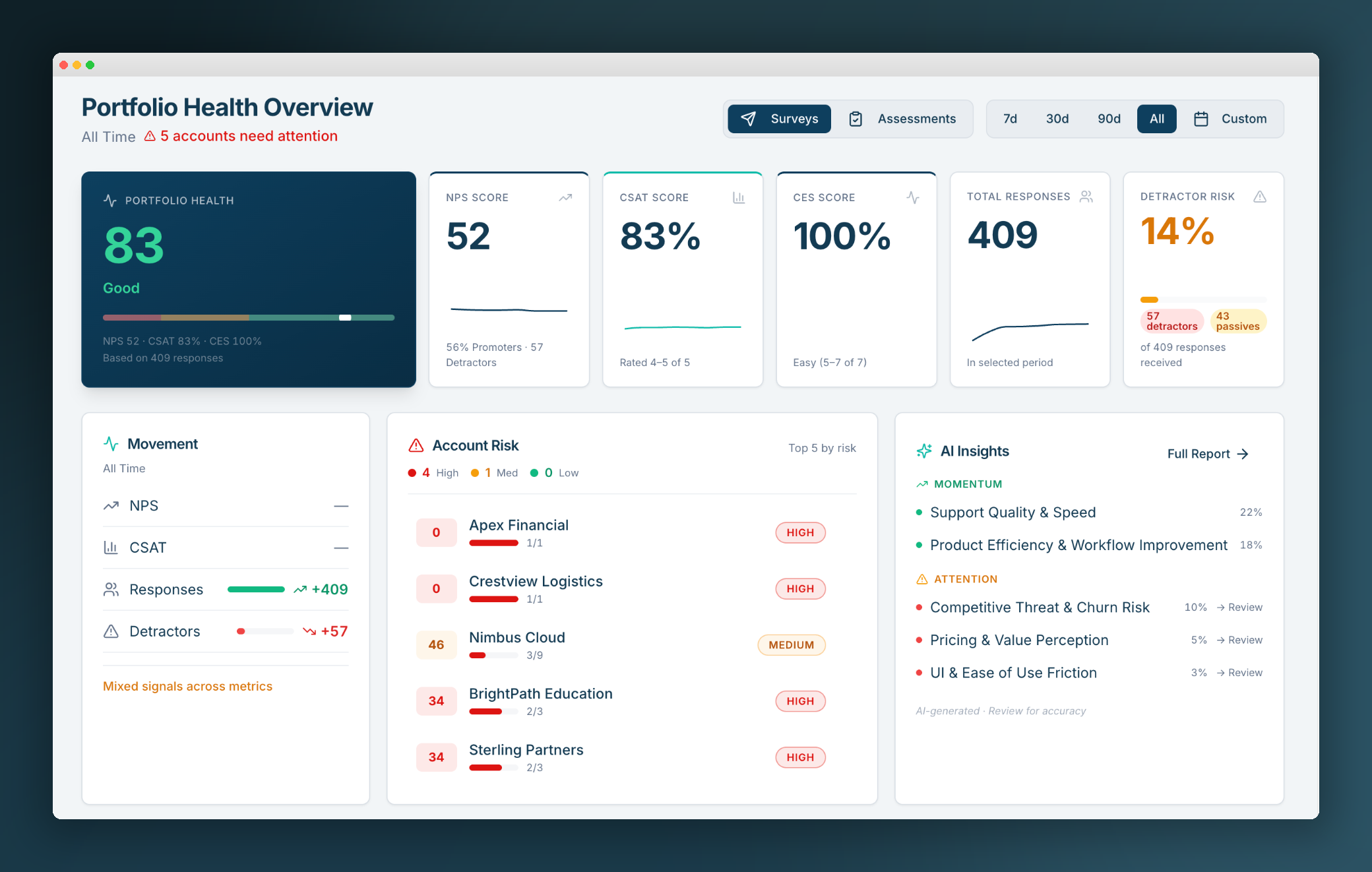The image size is (1372, 872).
Task: Select the 30d time range
Action: point(1057,119)
